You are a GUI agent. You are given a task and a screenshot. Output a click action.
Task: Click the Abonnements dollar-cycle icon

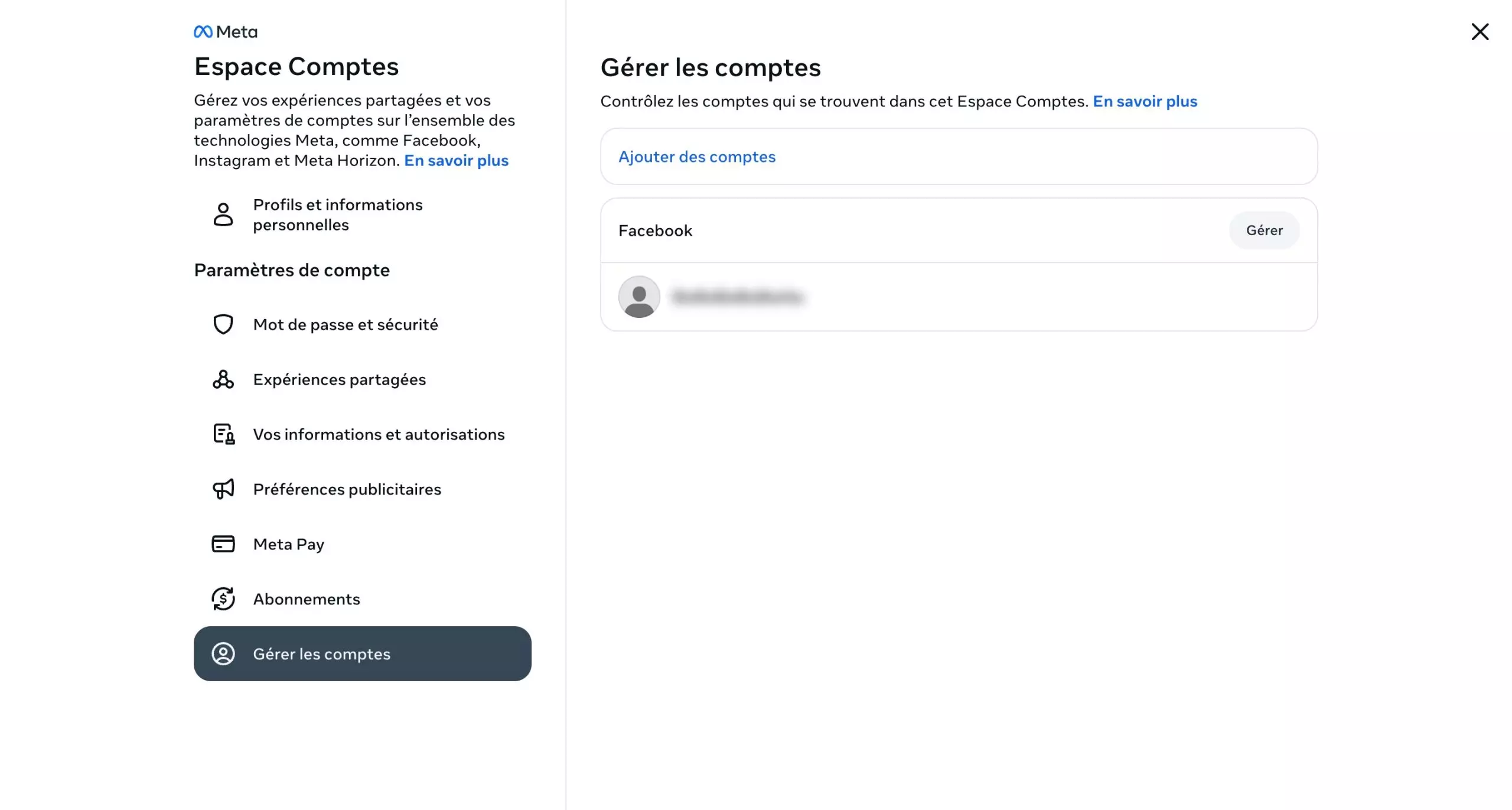(223, 599)
